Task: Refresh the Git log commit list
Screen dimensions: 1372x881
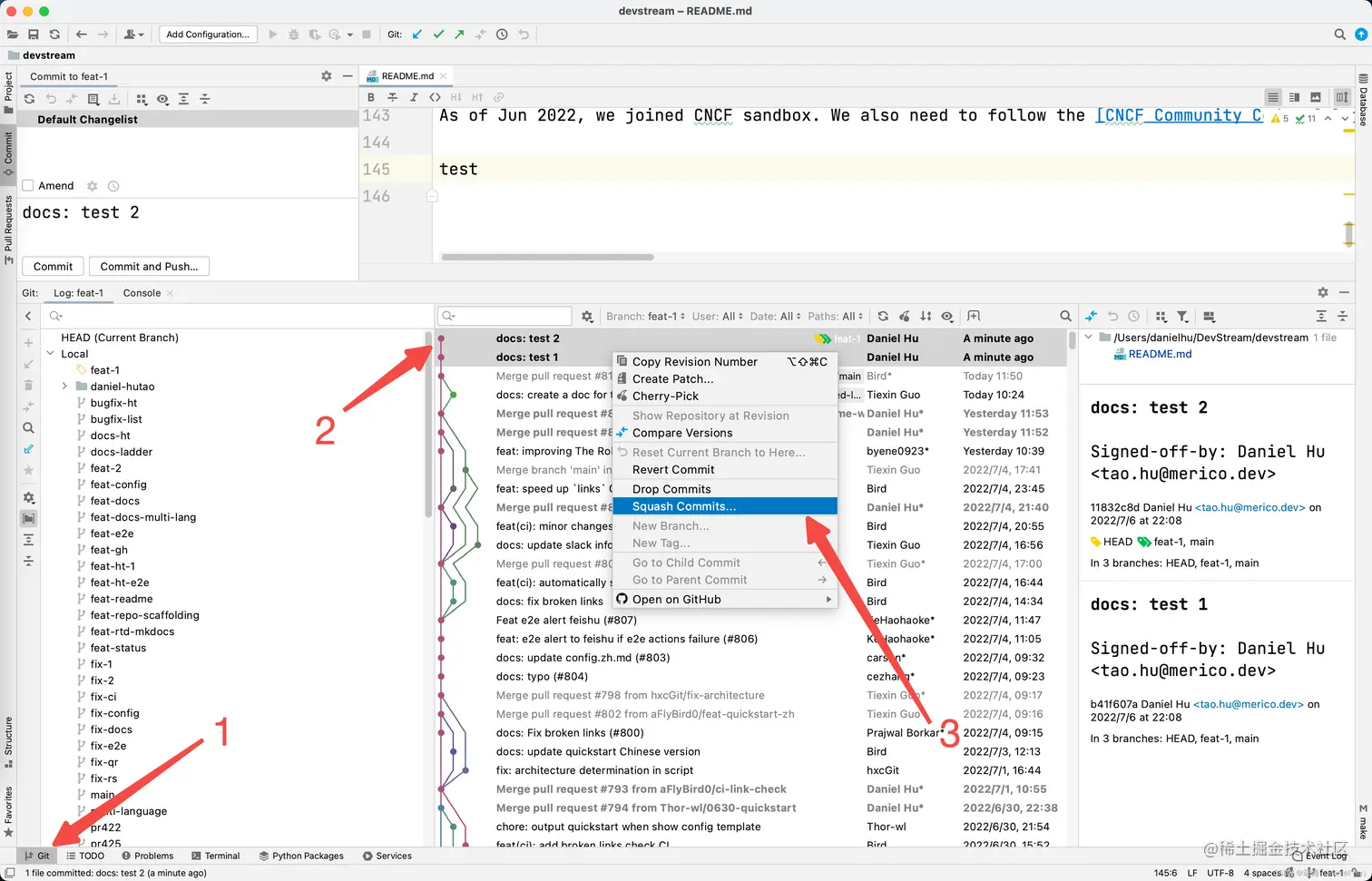Action: (883, 316)
